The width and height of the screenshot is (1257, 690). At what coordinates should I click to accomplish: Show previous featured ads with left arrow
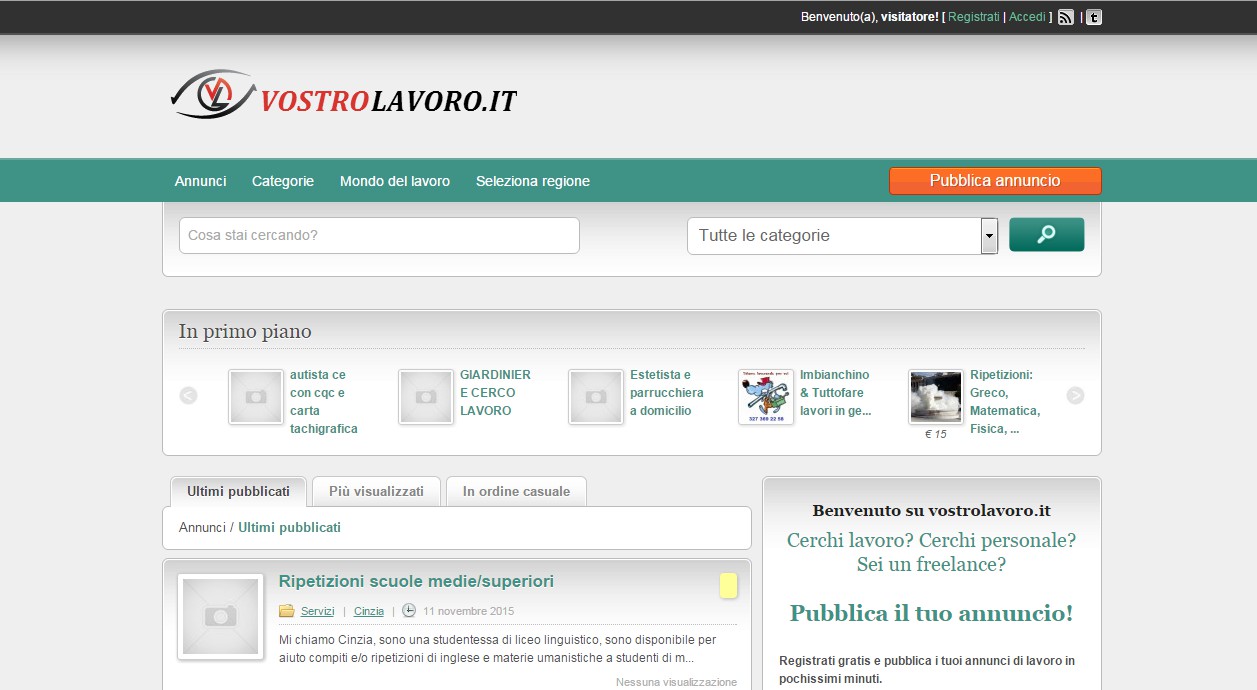click(x=188, y=395)
